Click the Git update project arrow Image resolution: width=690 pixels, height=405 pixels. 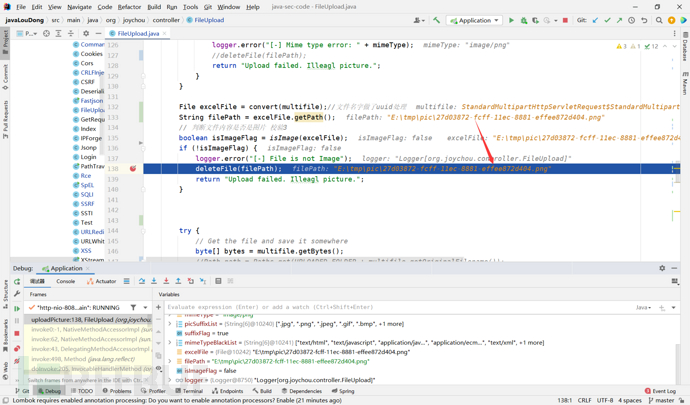click(x=595, y=20)
